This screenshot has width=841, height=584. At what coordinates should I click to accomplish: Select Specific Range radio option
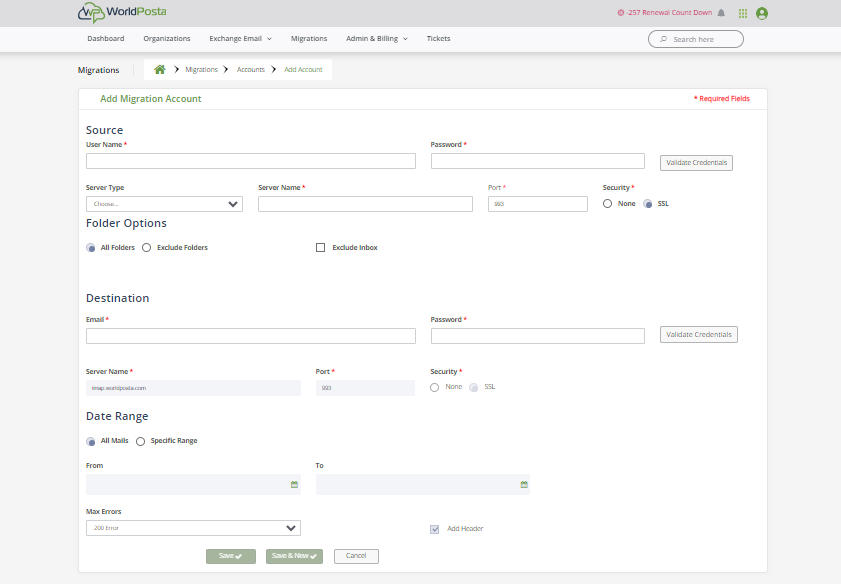click(x=141, y=441)
